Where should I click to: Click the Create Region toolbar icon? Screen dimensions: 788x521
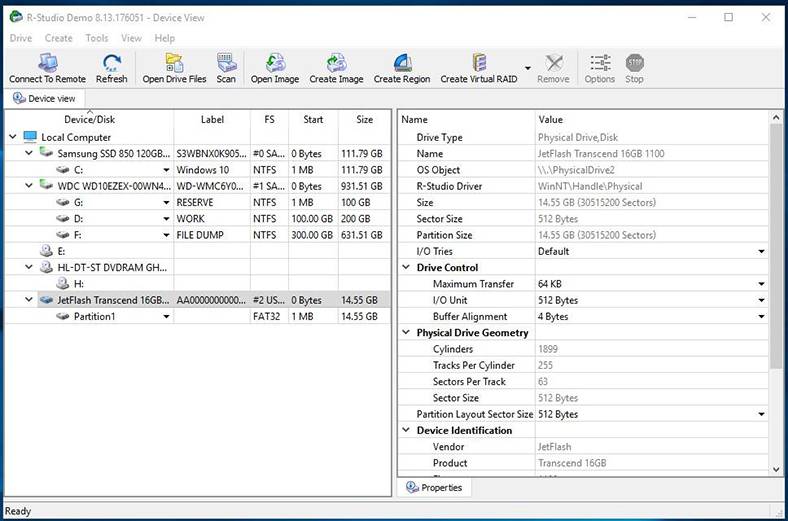point(402,63)
